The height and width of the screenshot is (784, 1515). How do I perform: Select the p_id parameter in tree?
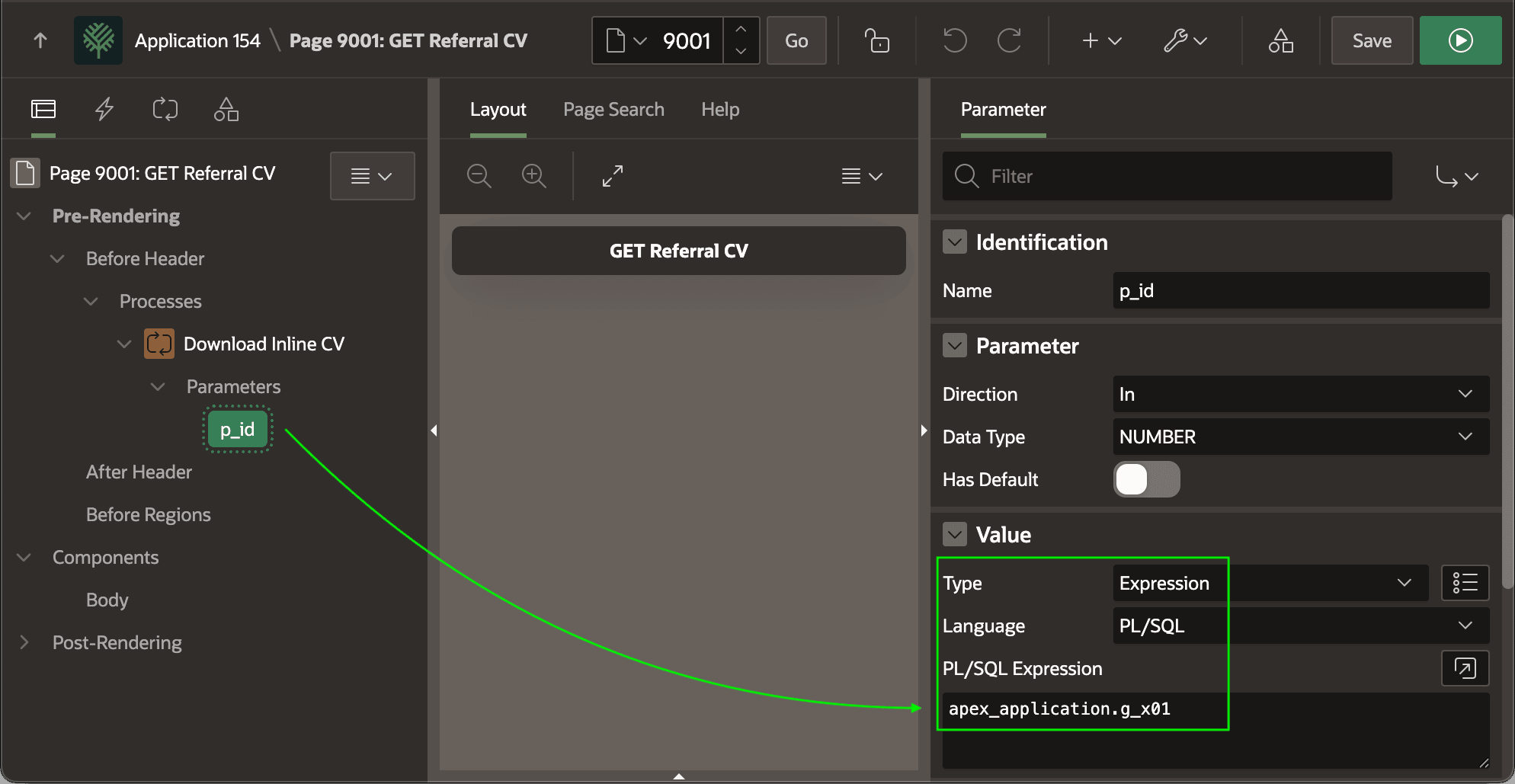point(238,430)
